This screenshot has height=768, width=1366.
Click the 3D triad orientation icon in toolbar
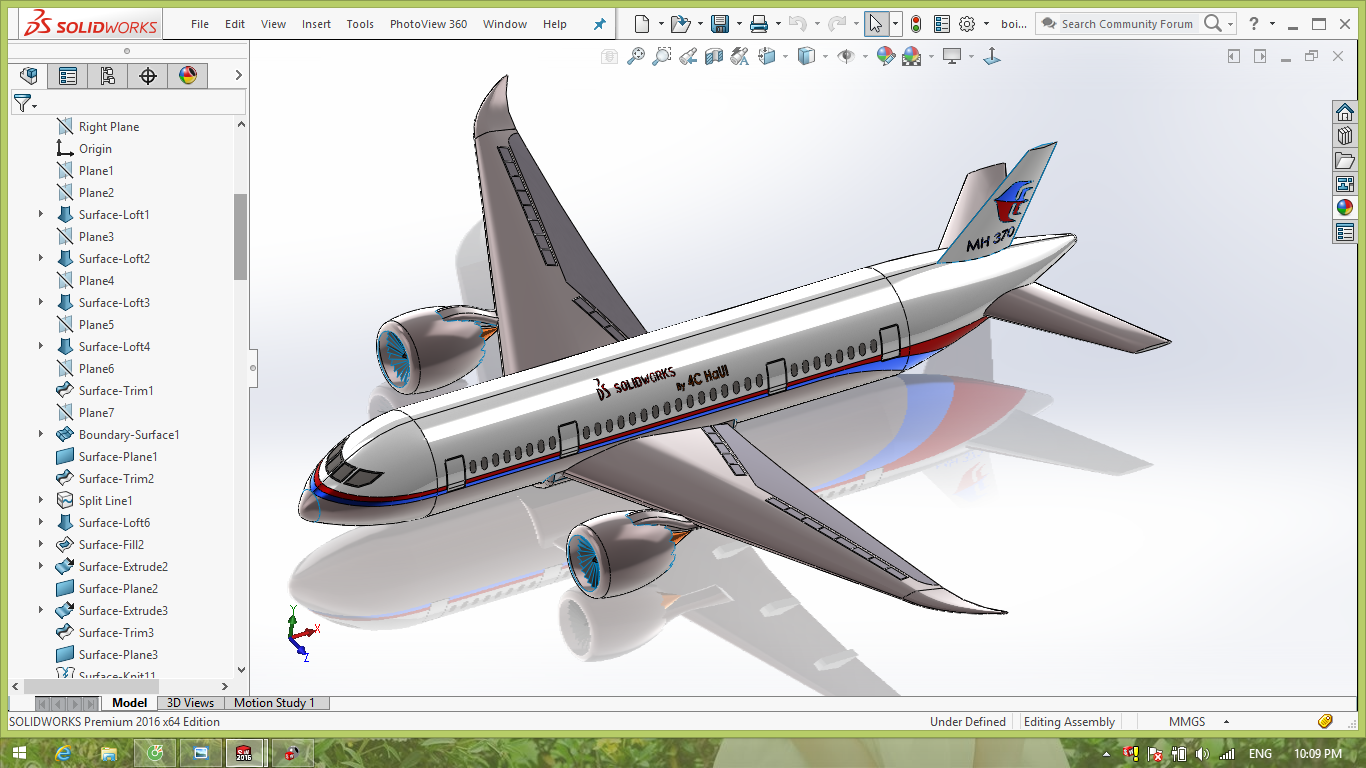pos(991,57)
